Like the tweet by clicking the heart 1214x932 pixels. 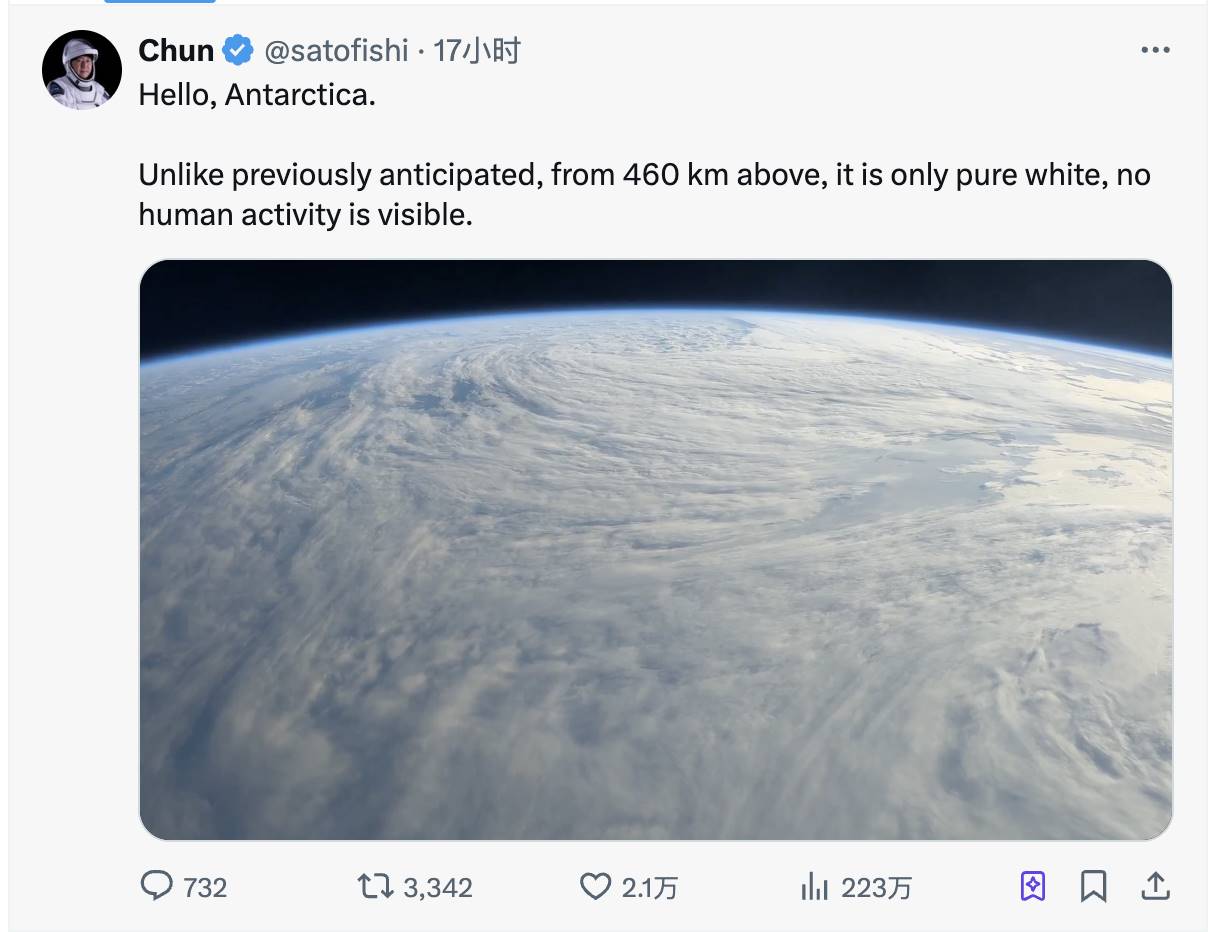click(x=597, y=886)
